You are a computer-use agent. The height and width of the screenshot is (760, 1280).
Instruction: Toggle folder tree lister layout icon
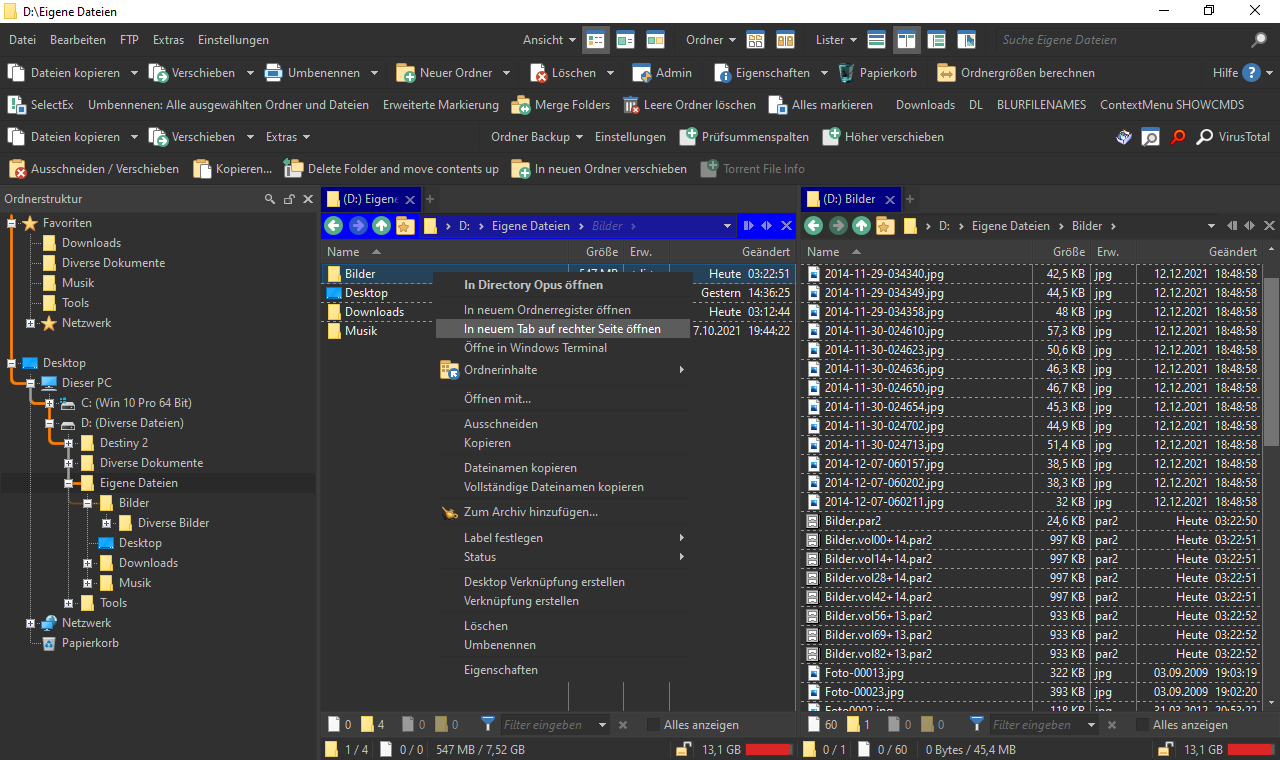point(937,40)
